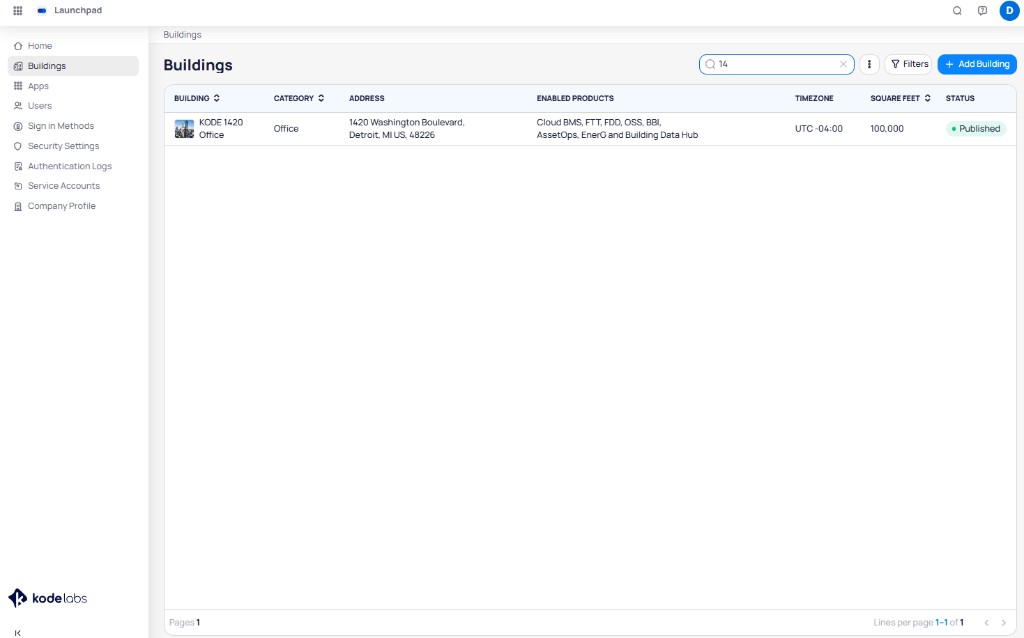
Task: Click the Pages 1 indicator
Action: [x=185, y=623]
